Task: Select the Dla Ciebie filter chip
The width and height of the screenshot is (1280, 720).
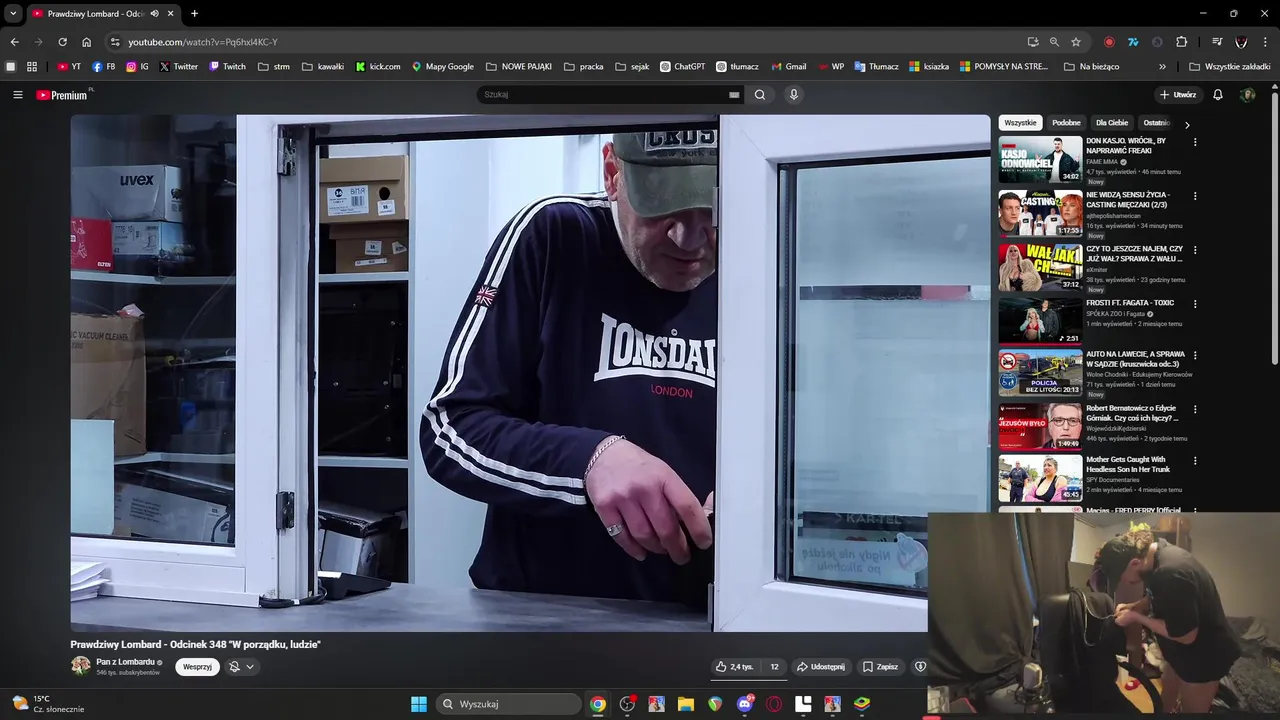Action: (1111, 123)
